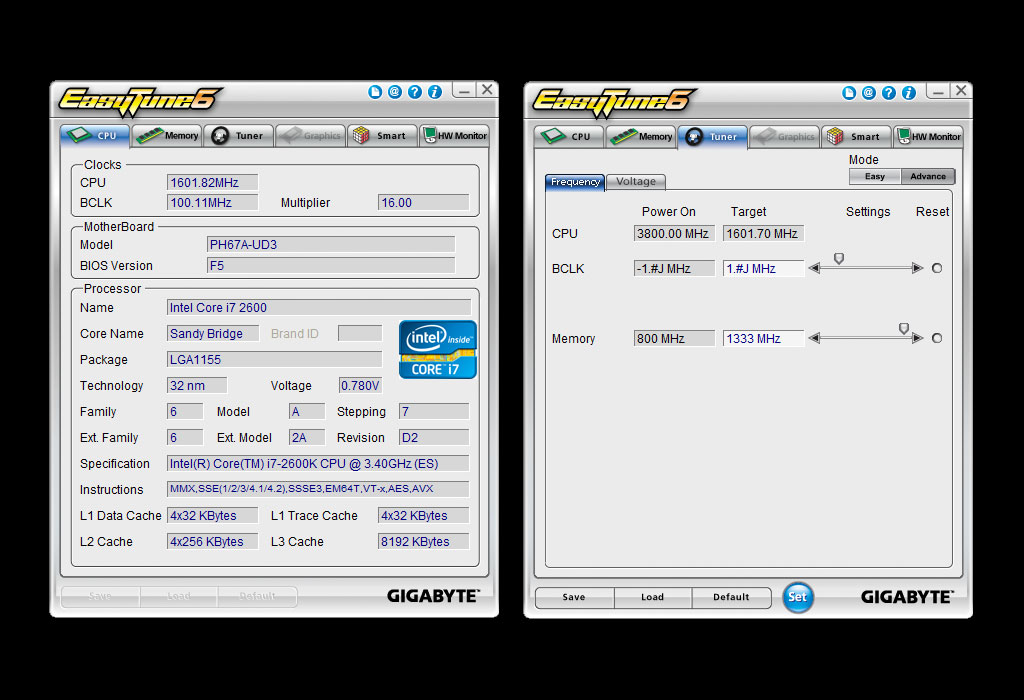Click the Multiplier value 16.00
Viewport: 1024px width, 700px height.
click(x=423, y=203)
